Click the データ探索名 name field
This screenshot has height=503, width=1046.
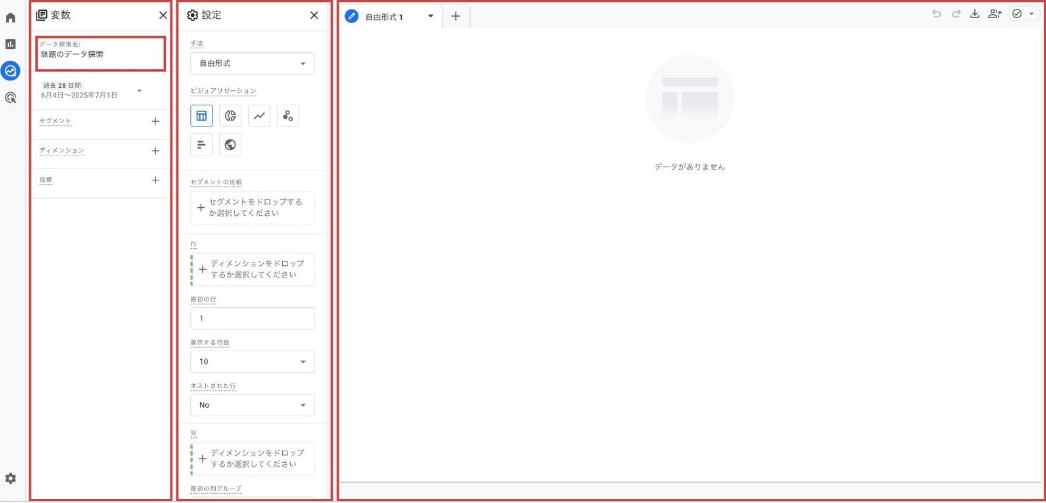click(100, 53)
